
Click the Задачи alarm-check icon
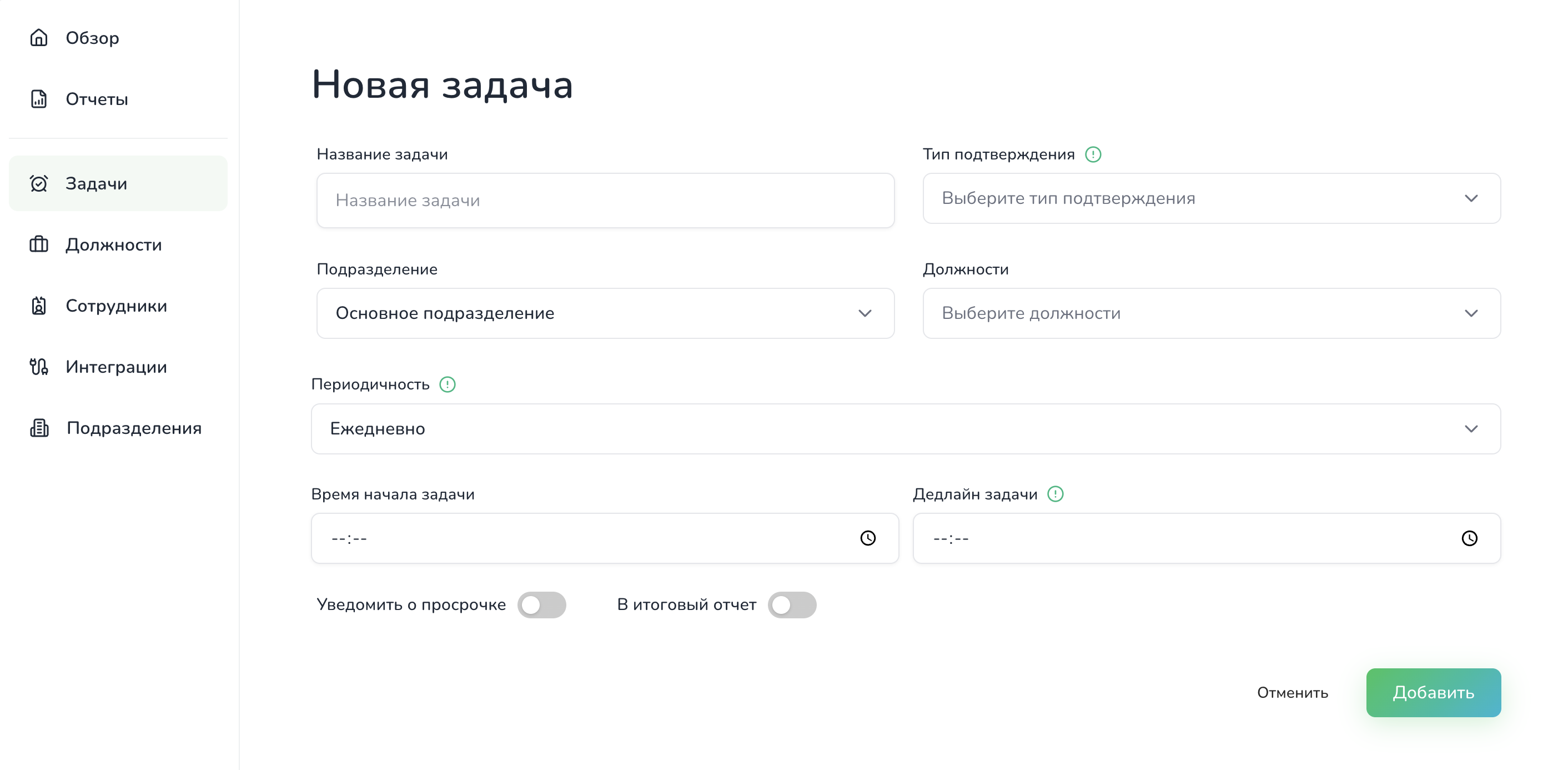(38, 183)
